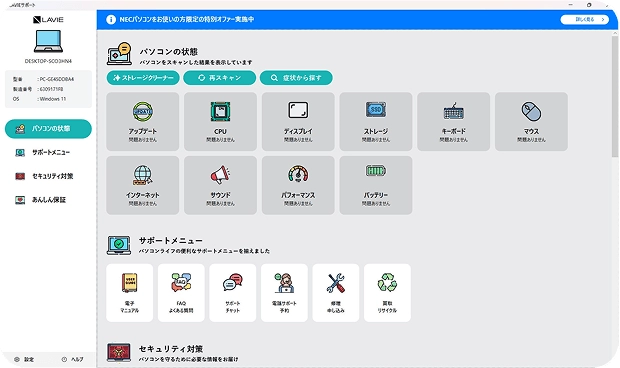Open the サポートチャット card
This screenshot has width=620, height=368.
coord(232,293)
